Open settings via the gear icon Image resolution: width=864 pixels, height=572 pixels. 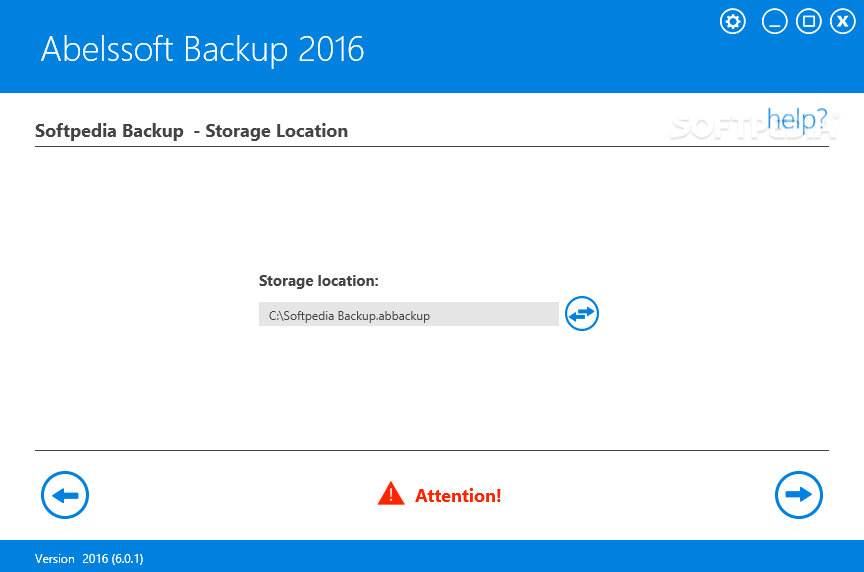732,22
